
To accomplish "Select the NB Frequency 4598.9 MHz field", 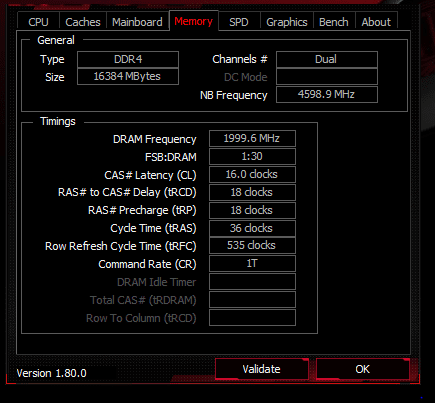I will pyautogui.click(x=327, y=94).
